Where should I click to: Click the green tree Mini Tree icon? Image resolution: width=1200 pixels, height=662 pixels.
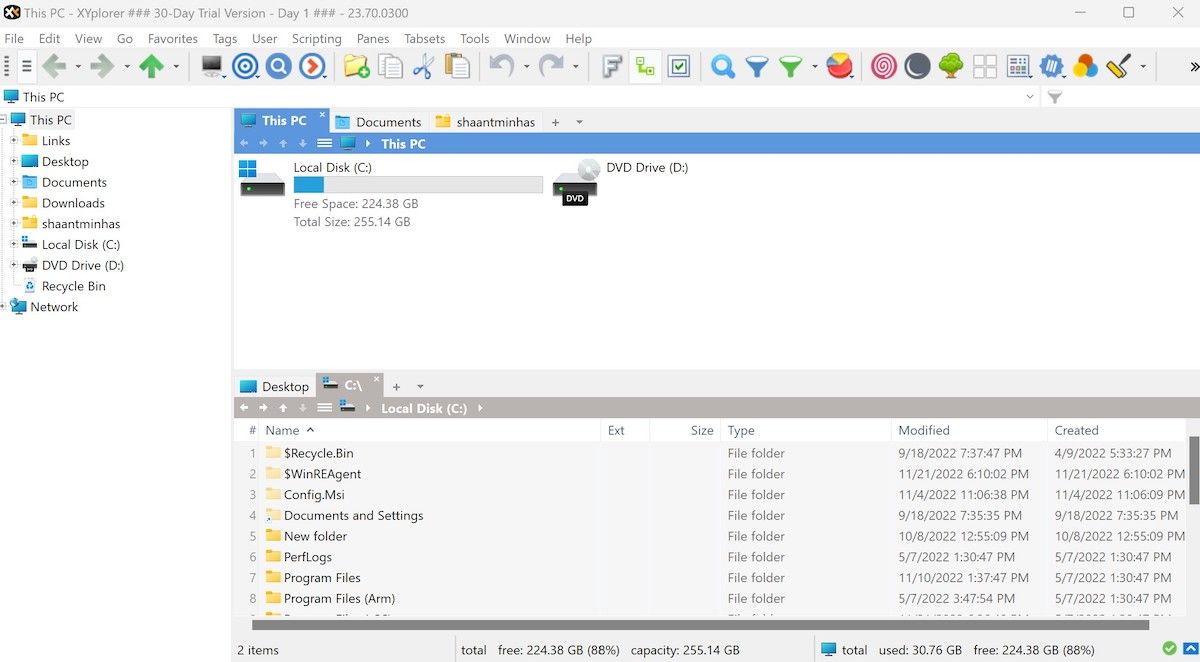pos(951,67)
